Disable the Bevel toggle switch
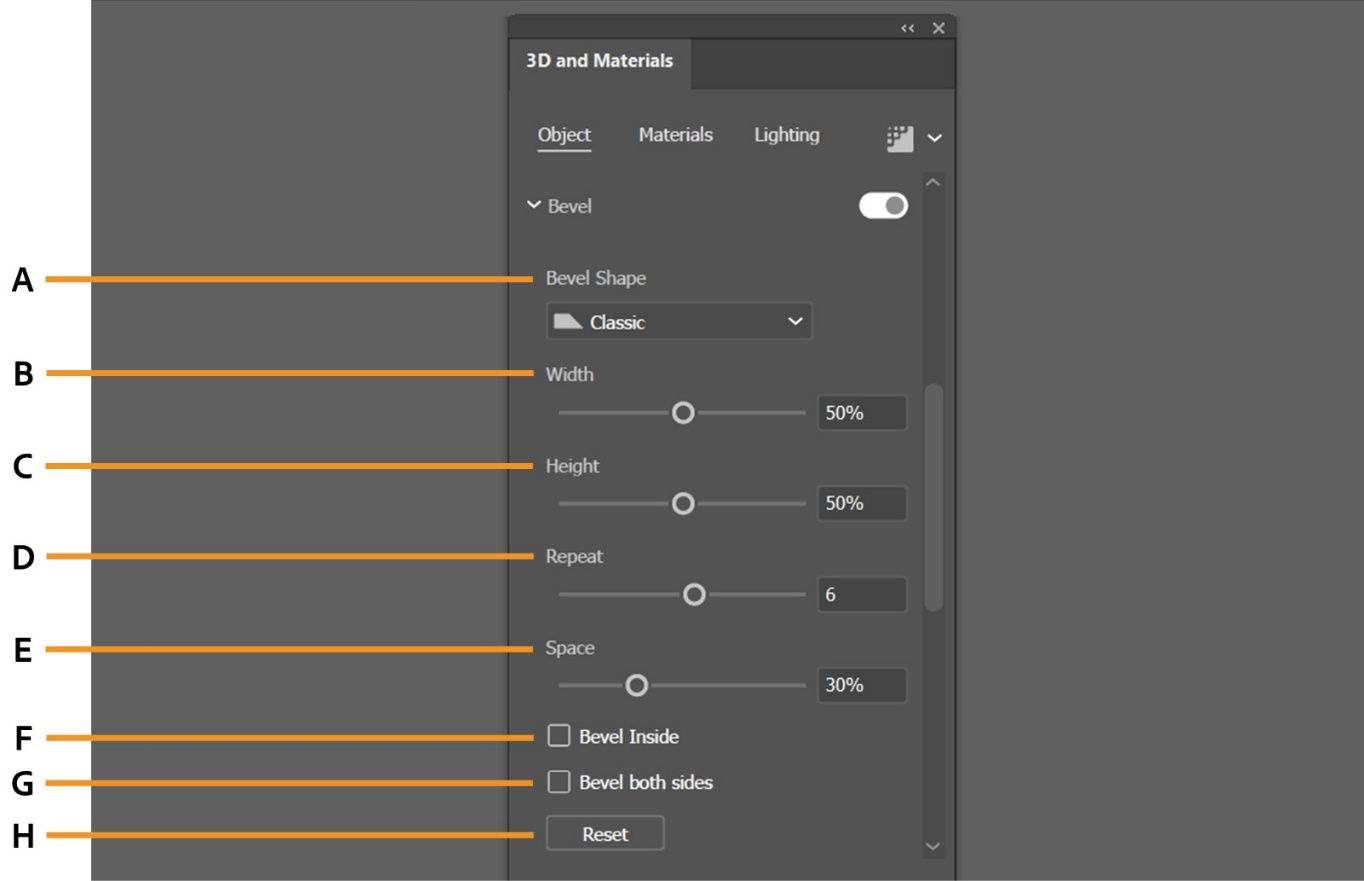 point(884,204)
